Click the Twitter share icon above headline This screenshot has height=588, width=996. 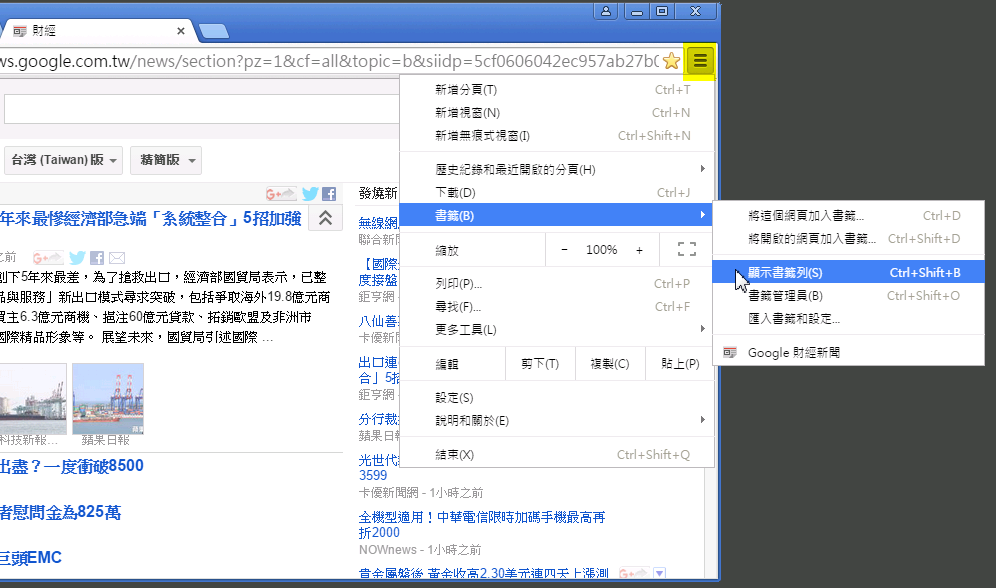pos(310,194)
